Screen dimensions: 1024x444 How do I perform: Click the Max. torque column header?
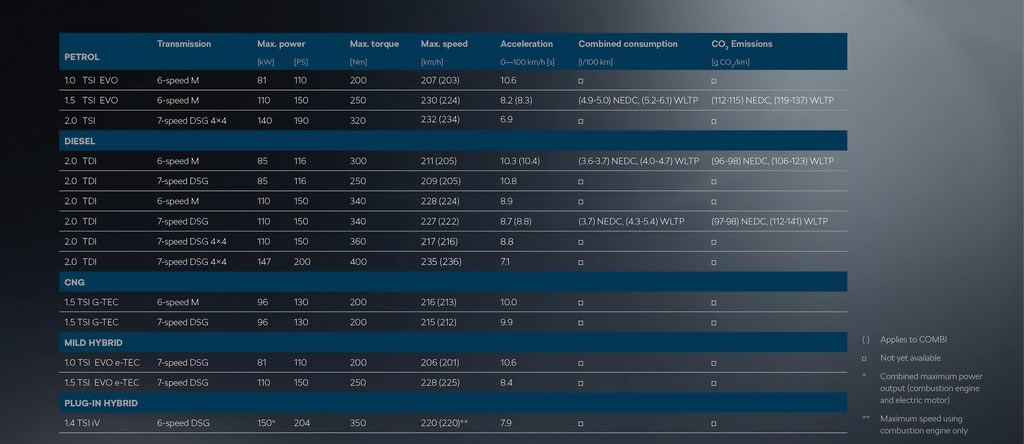(x=375, y=44)
